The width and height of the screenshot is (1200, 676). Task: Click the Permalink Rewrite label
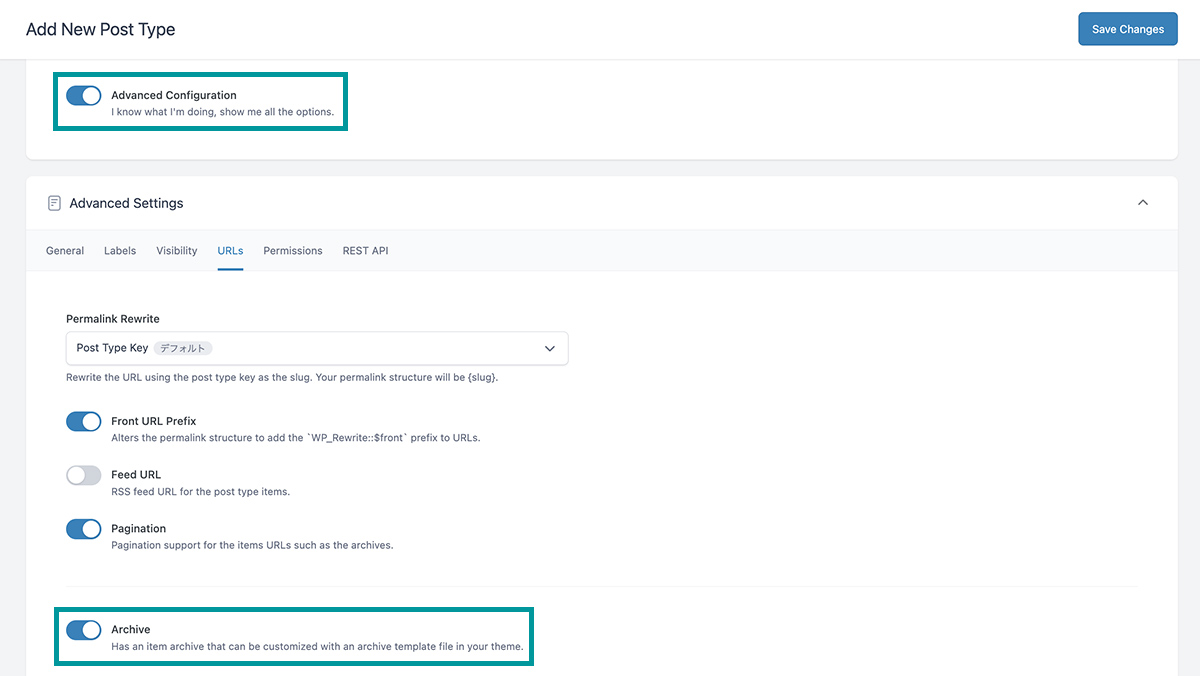point(113,319)
